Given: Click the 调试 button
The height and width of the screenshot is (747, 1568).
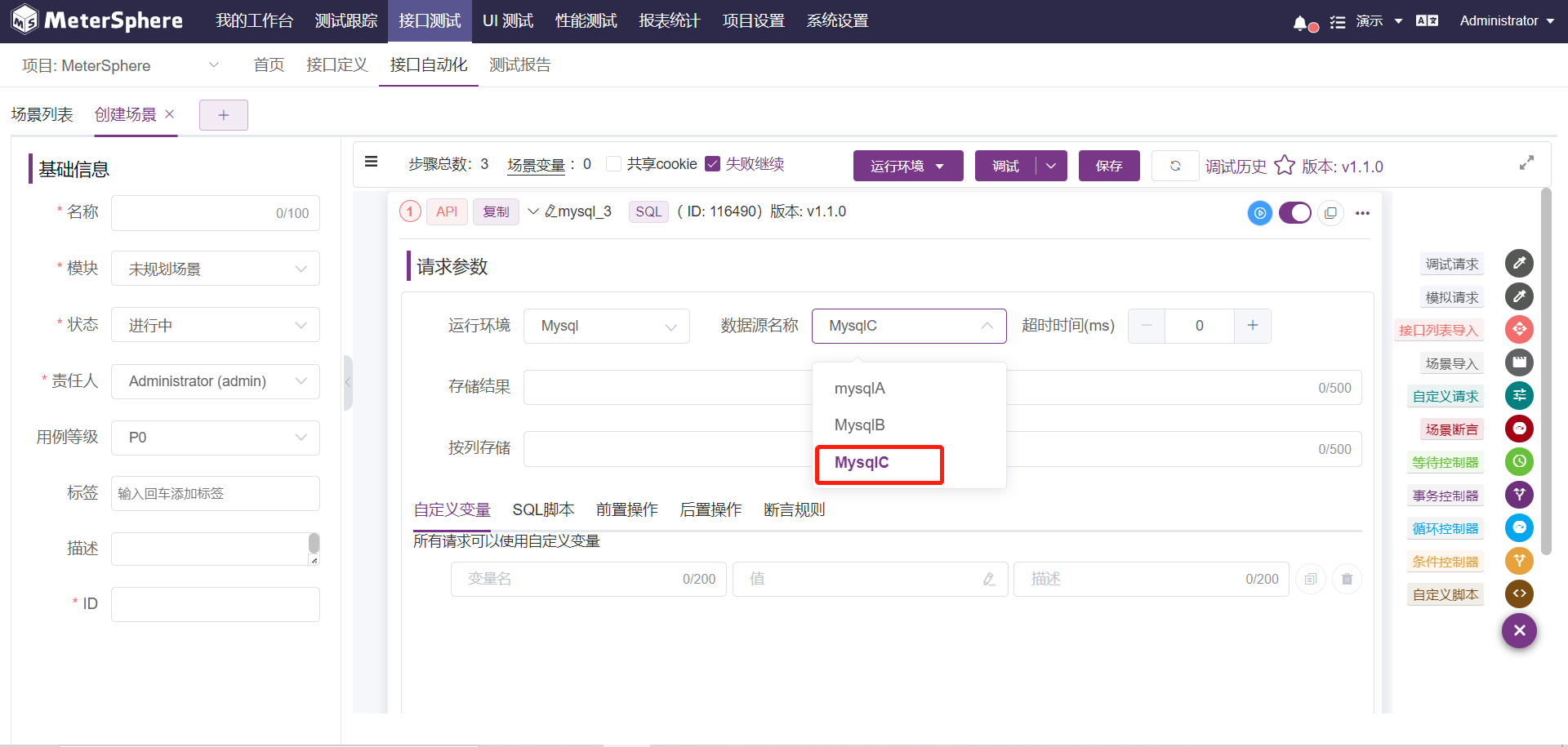Looking at the screenshot, I should coord(1005,166).
